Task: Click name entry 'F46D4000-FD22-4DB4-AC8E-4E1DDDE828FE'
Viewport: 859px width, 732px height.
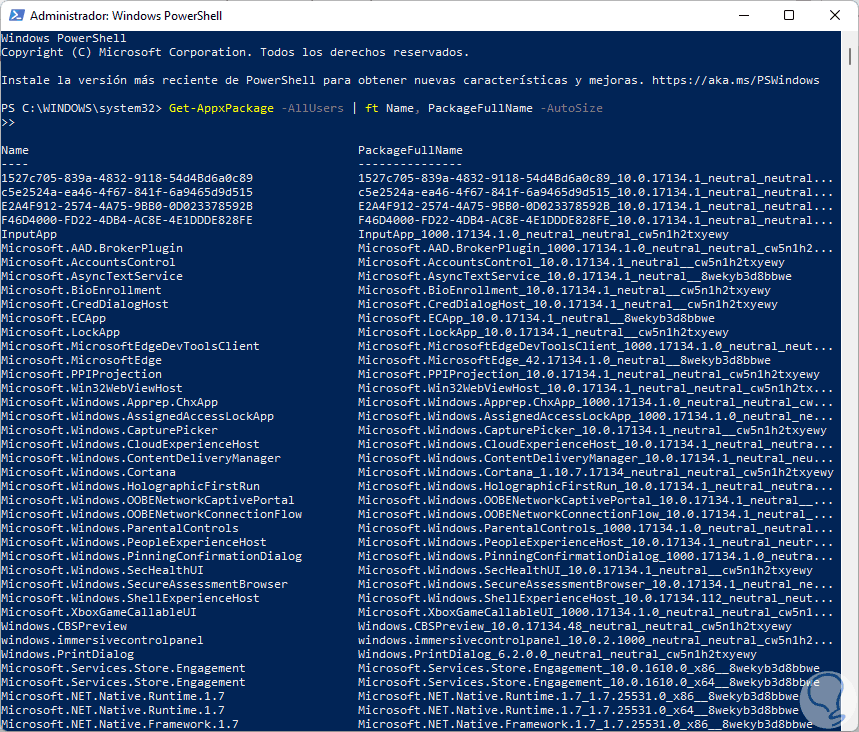Action: click(127, 220)
